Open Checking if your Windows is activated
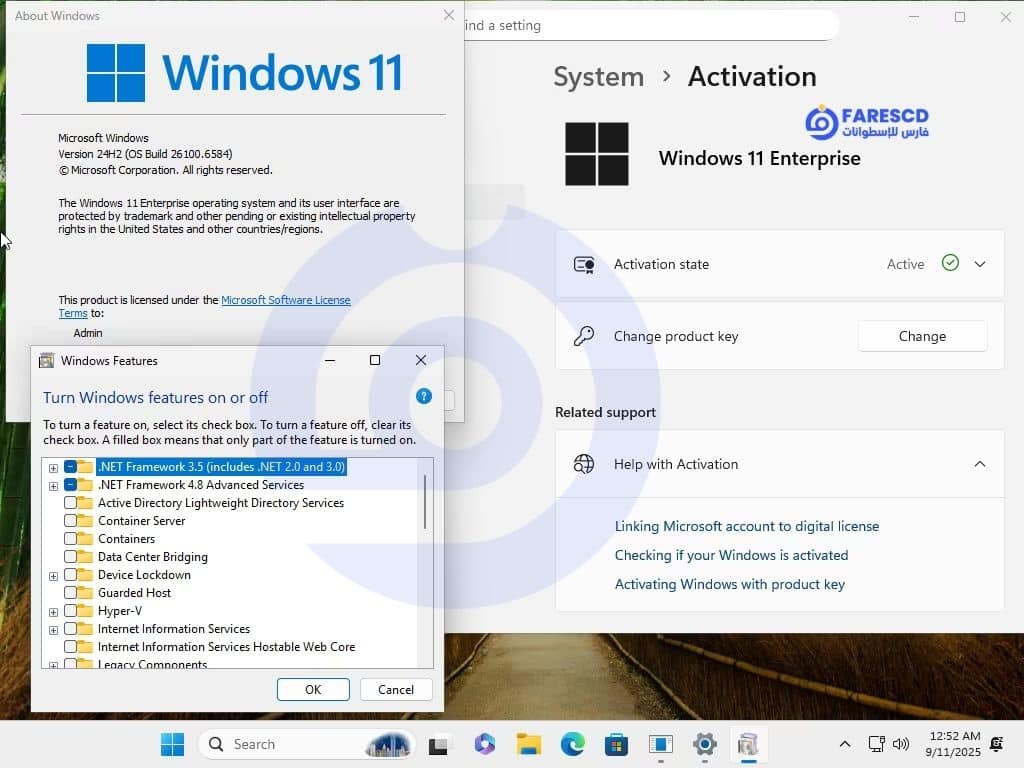 click(731, 555)
